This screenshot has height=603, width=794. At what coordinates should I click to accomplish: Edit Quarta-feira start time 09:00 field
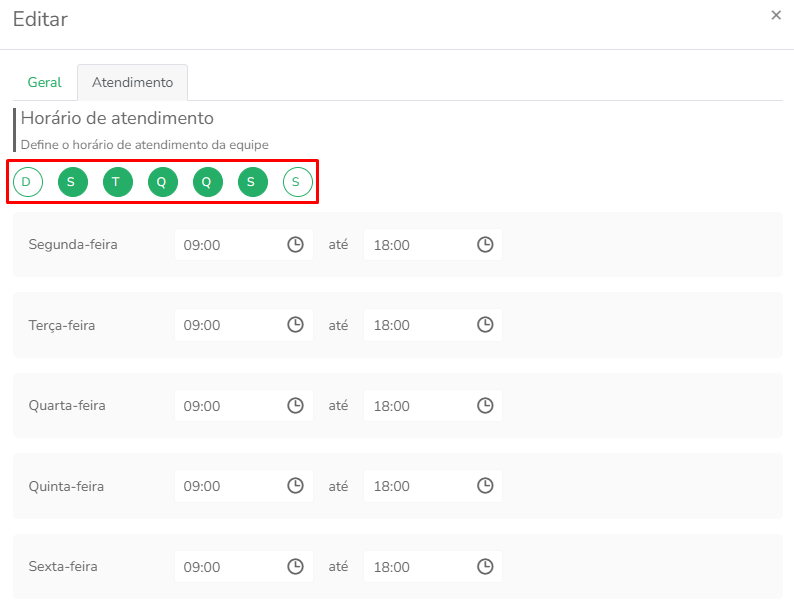click(244, 406)
